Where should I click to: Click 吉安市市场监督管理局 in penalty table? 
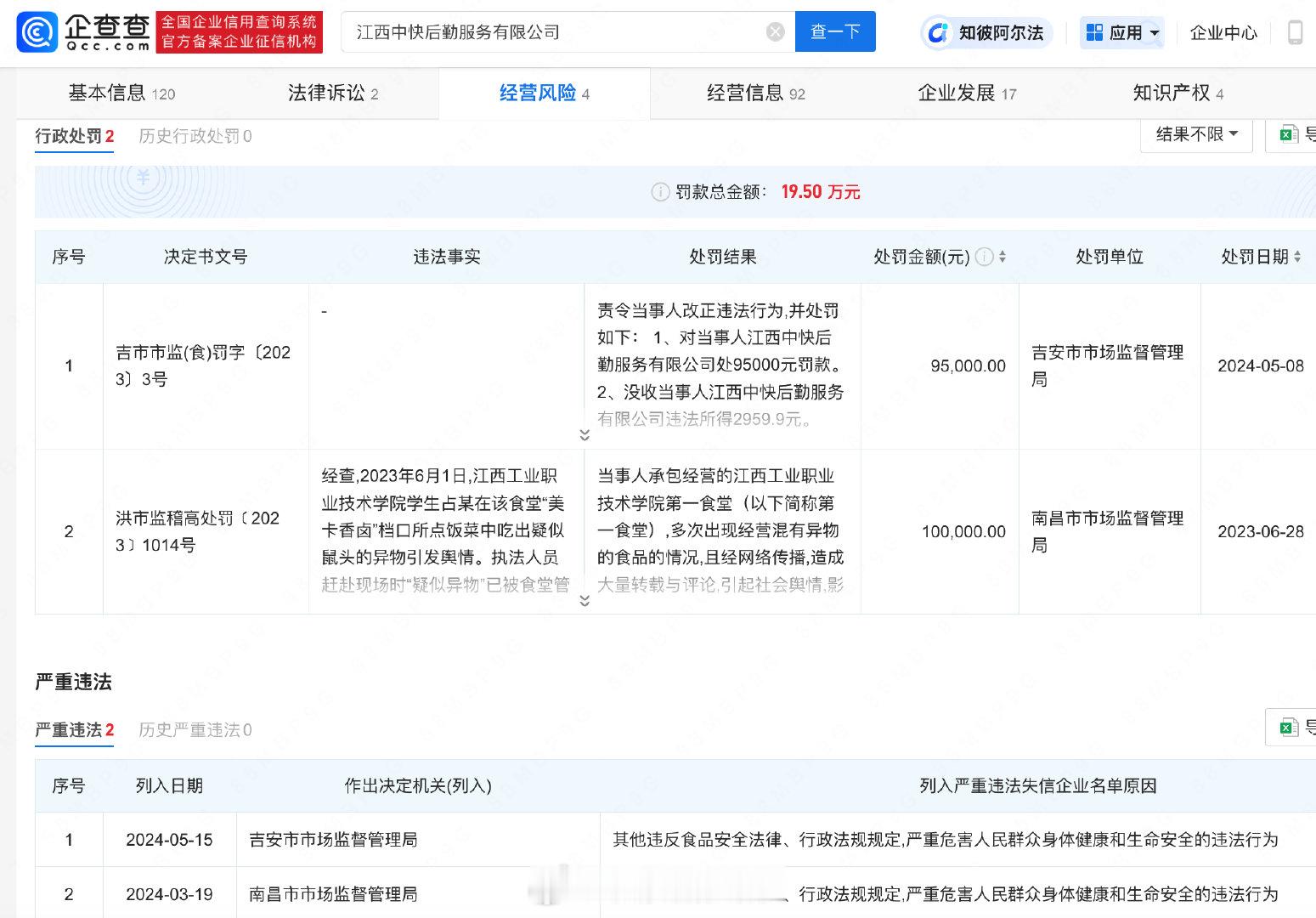click(x=1108, y=365)
